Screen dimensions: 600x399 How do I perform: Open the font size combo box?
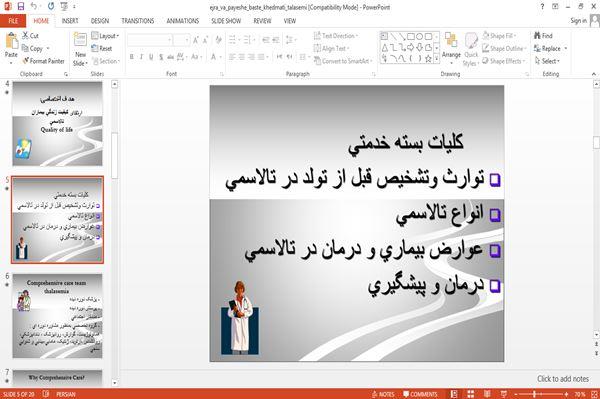pyautogui.click(x=181, y=40)
